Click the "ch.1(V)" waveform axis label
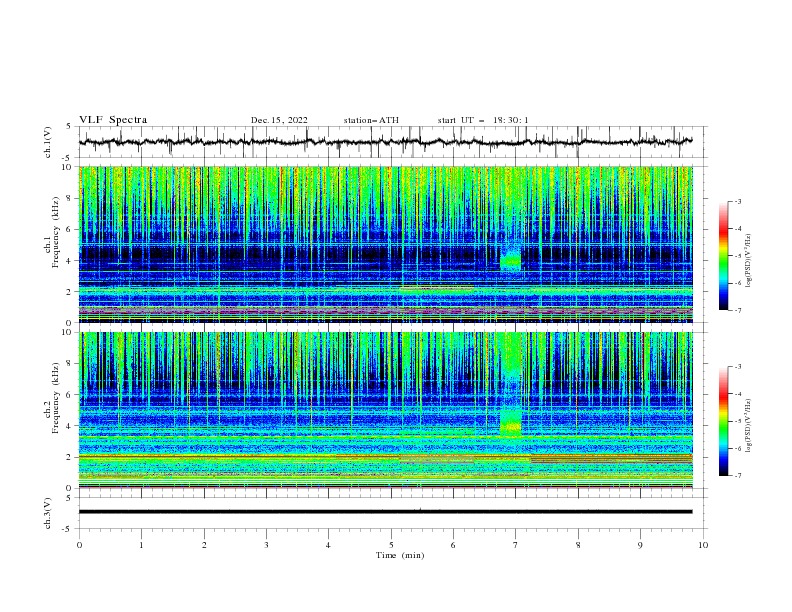 click(x=48, y=142)
